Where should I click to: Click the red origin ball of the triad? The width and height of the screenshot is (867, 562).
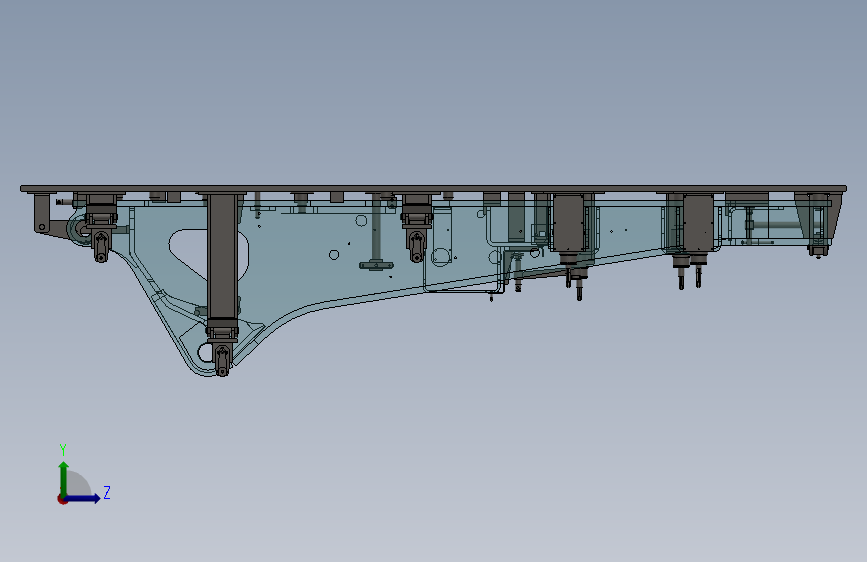click(62, 499)
